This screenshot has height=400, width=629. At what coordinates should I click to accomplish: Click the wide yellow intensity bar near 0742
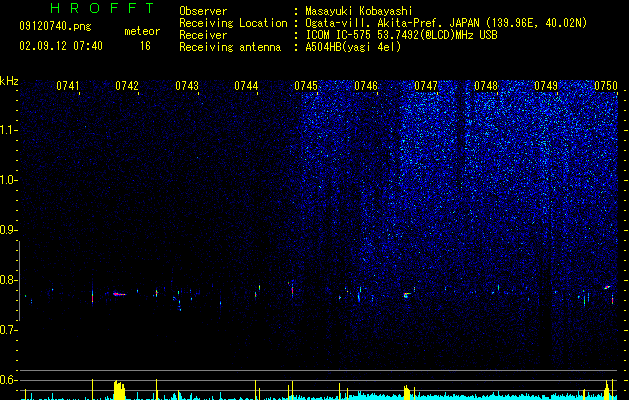click(119, 390)
